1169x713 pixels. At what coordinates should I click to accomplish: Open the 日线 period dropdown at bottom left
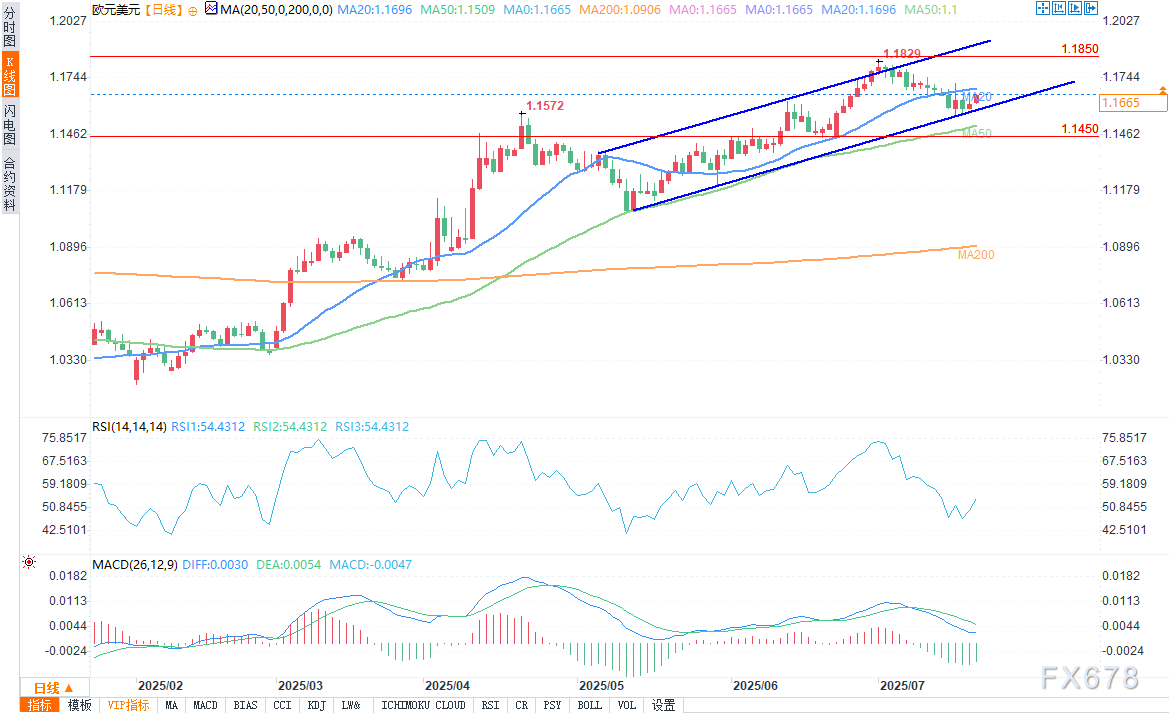pos(54,688)
